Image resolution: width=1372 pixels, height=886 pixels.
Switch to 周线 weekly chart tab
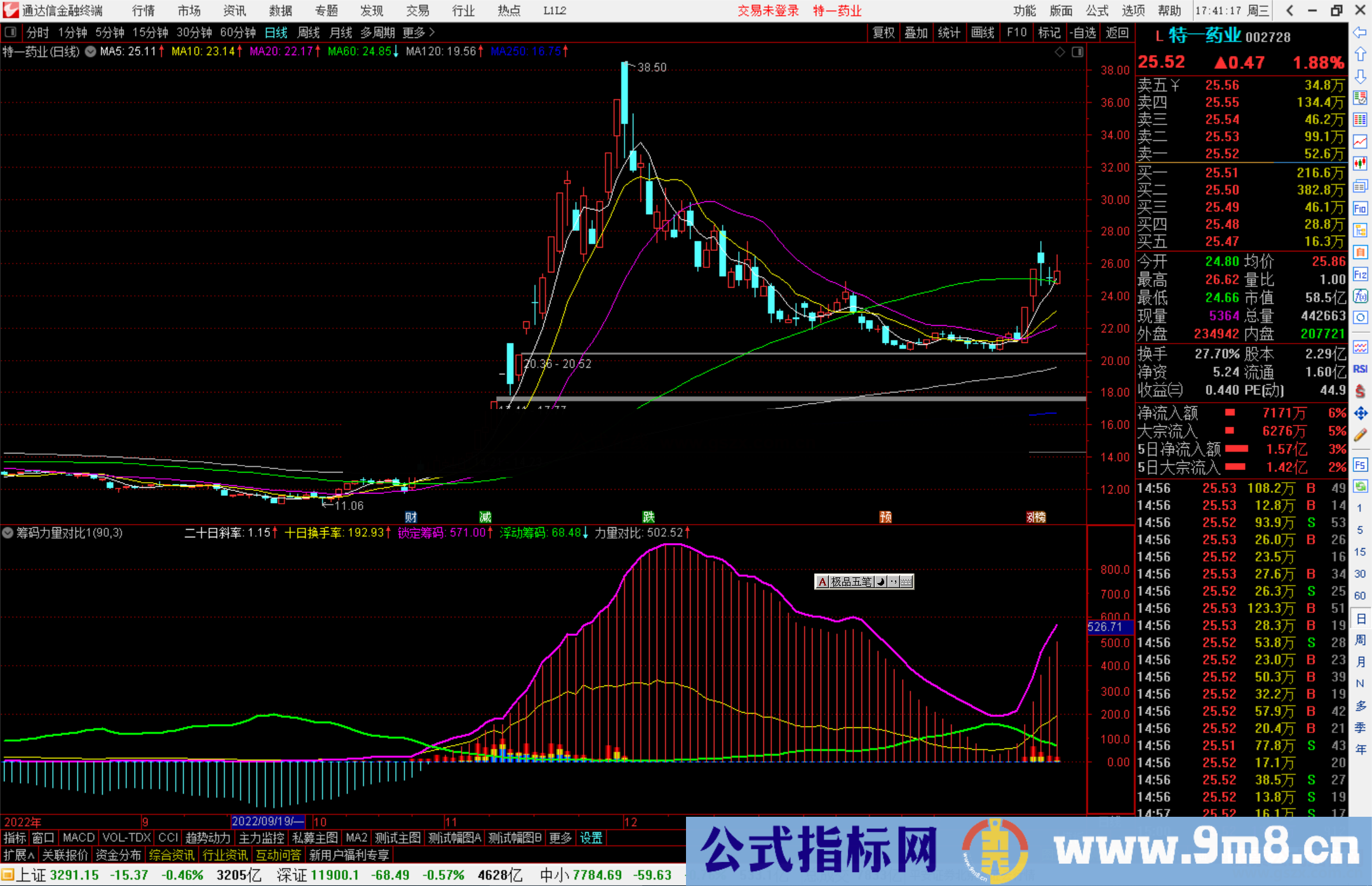[x=309, y=32]
